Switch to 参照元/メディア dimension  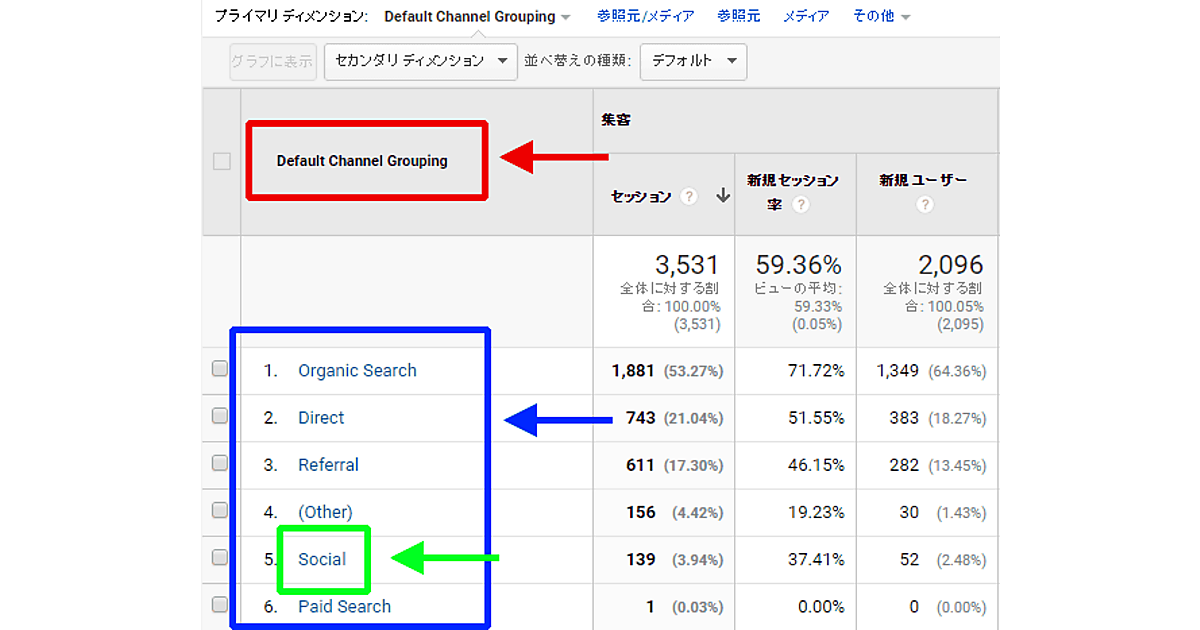click(647, 17)
